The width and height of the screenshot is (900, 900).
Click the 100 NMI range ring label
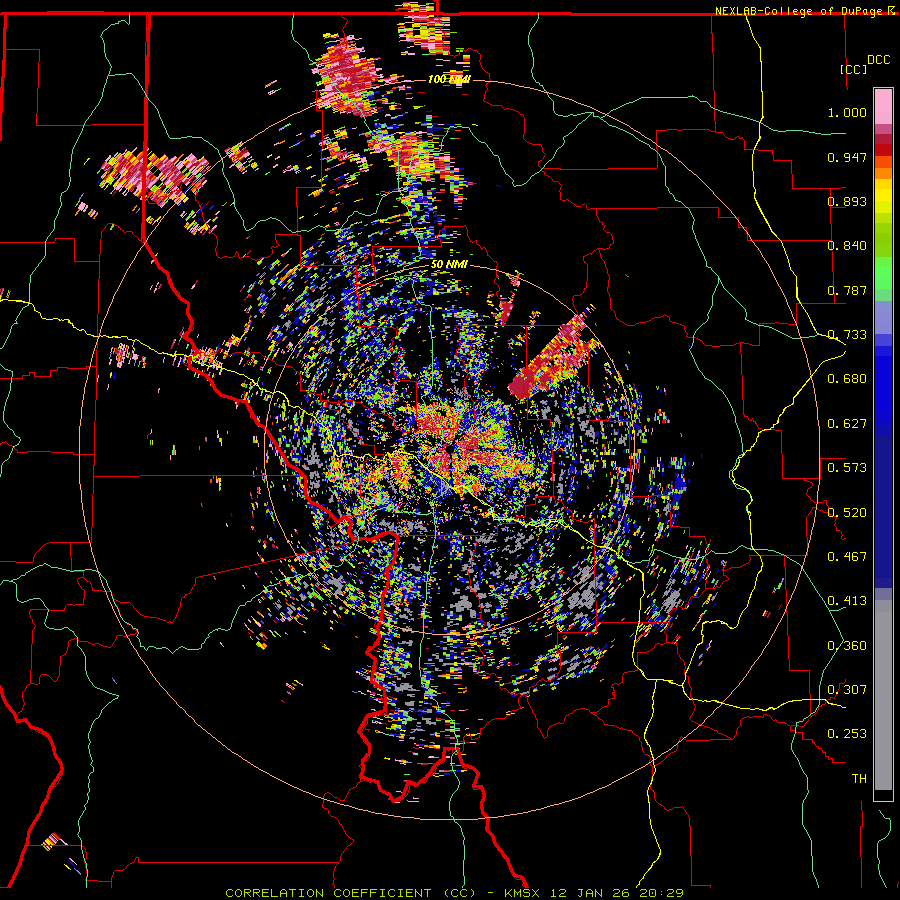coord(449,79)
